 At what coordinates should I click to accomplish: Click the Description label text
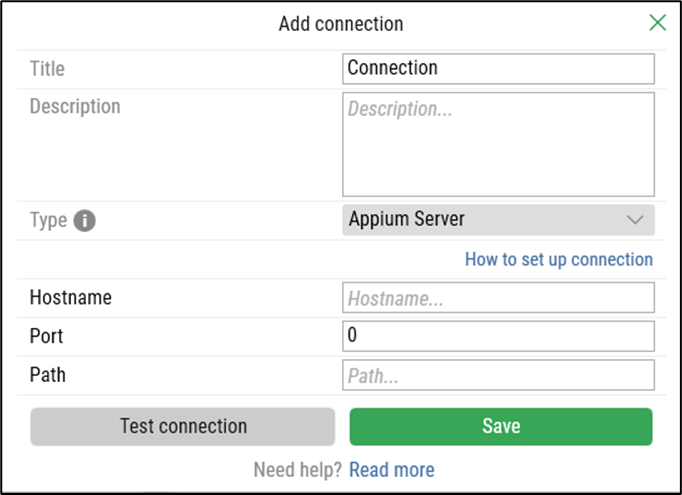pyautogui.click(x=75, y=107)
